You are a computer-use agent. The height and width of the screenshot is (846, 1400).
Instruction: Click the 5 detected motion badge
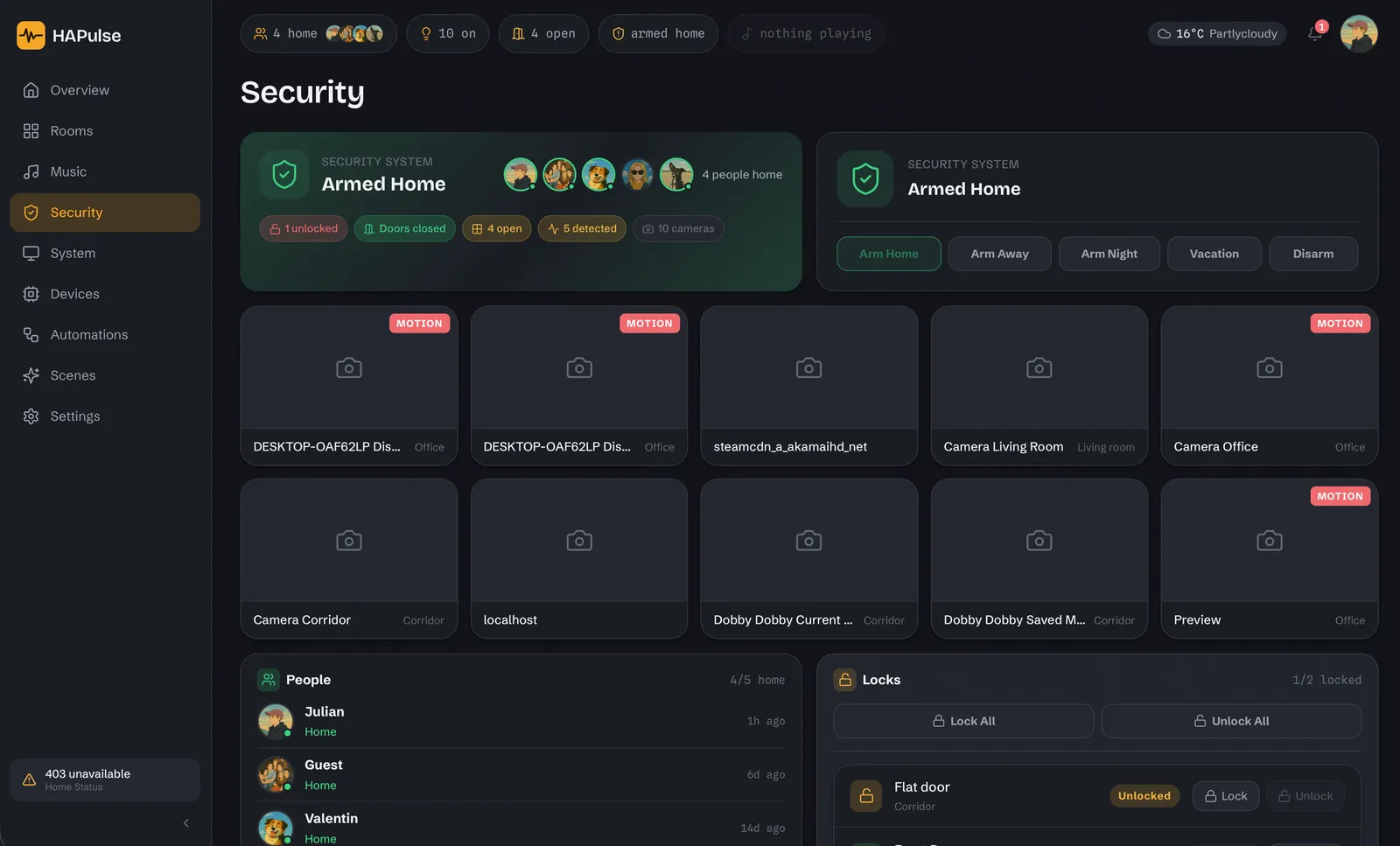pyautogui.click(x=582, y=228)
